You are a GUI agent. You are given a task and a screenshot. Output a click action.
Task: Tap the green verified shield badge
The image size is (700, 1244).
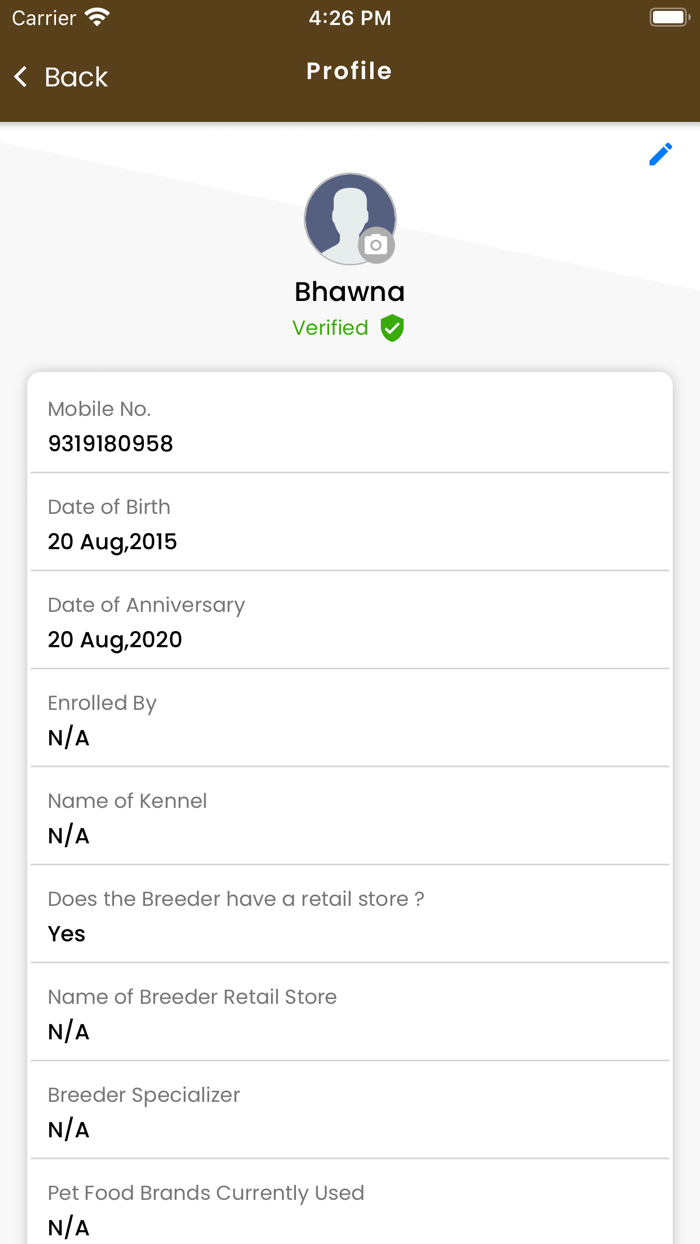pos(392,328)
